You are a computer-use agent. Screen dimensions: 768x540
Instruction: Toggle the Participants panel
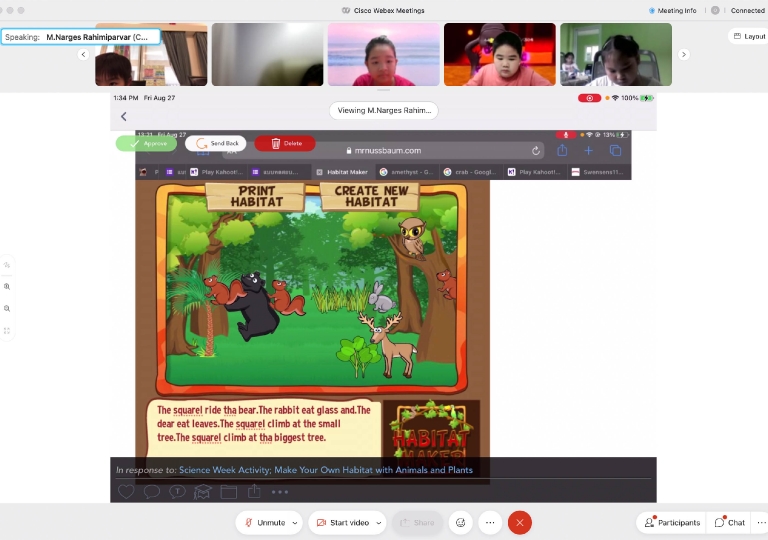(672, 522)
